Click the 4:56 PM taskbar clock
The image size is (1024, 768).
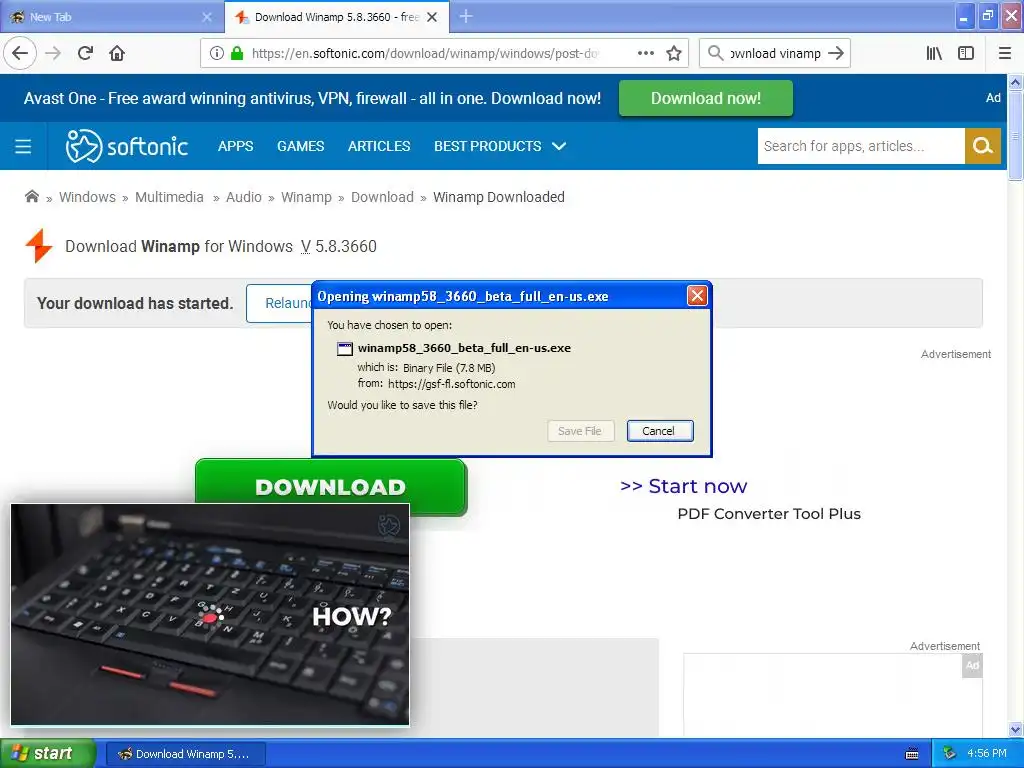coord(986,754)
